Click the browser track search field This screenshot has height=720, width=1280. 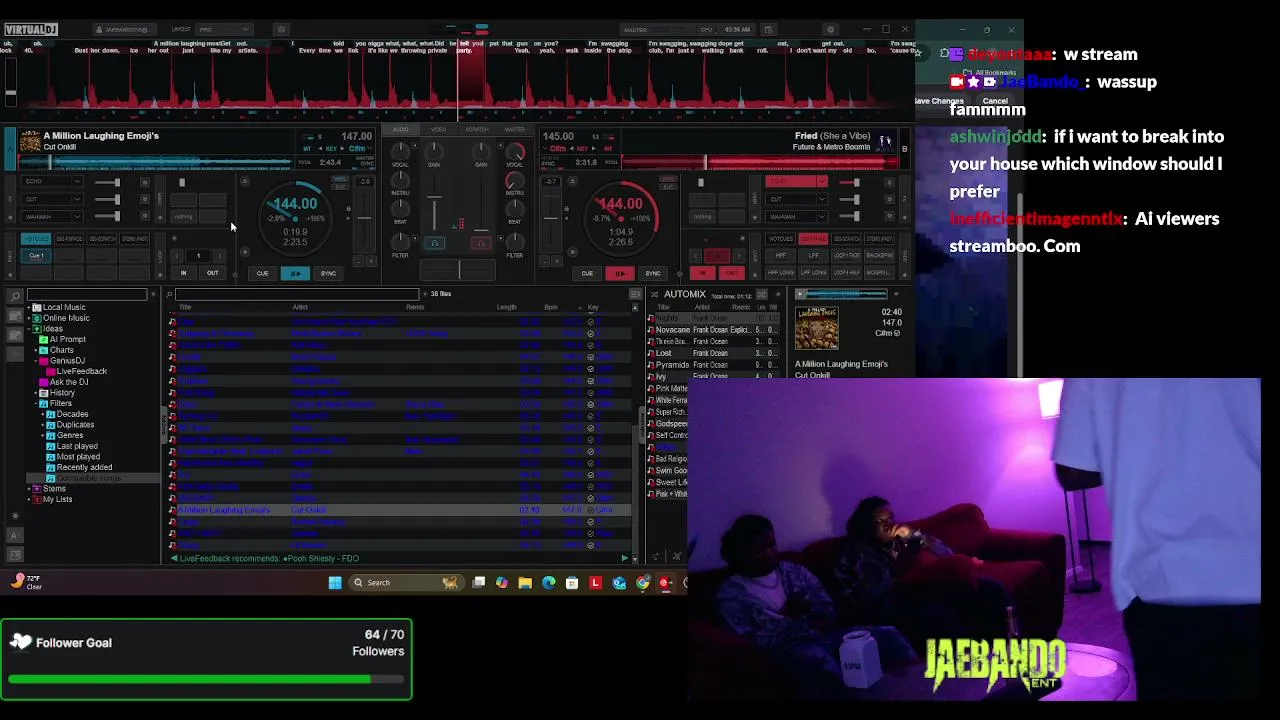click(297, 294)
